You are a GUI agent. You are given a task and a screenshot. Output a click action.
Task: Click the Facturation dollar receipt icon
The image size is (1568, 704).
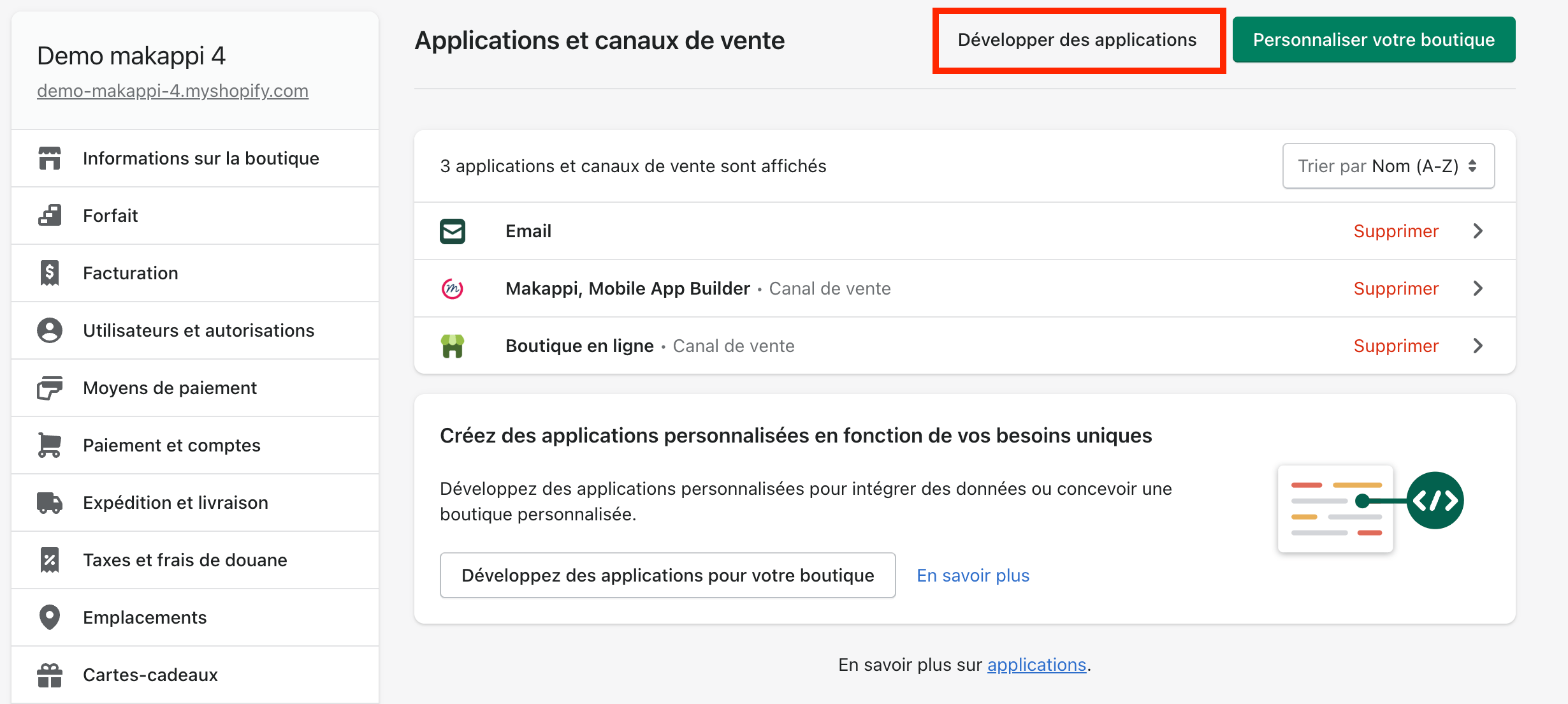49,273
